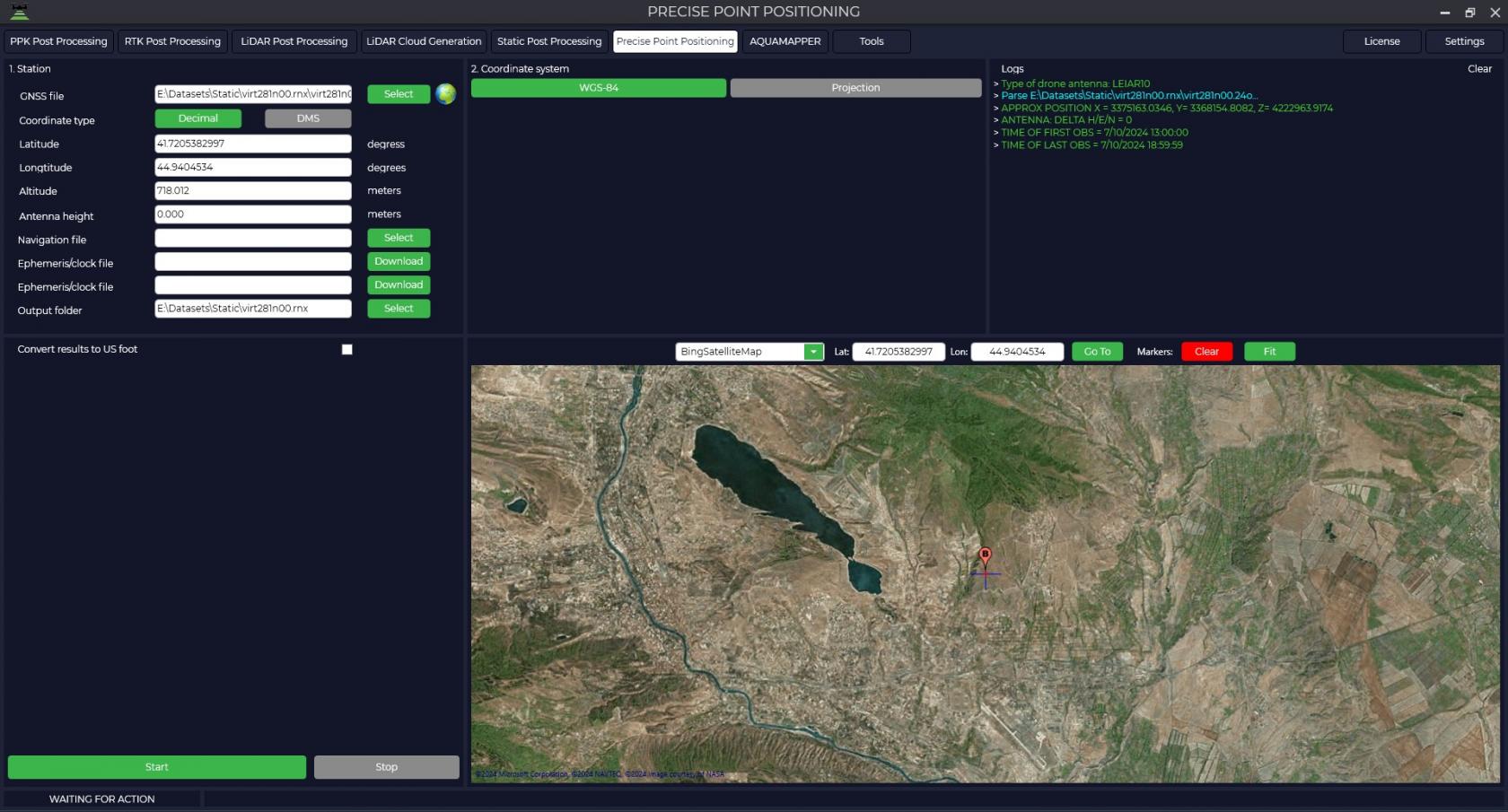Click the Antenna height input field
The image size is (1508, 812).
pos(253,214)
